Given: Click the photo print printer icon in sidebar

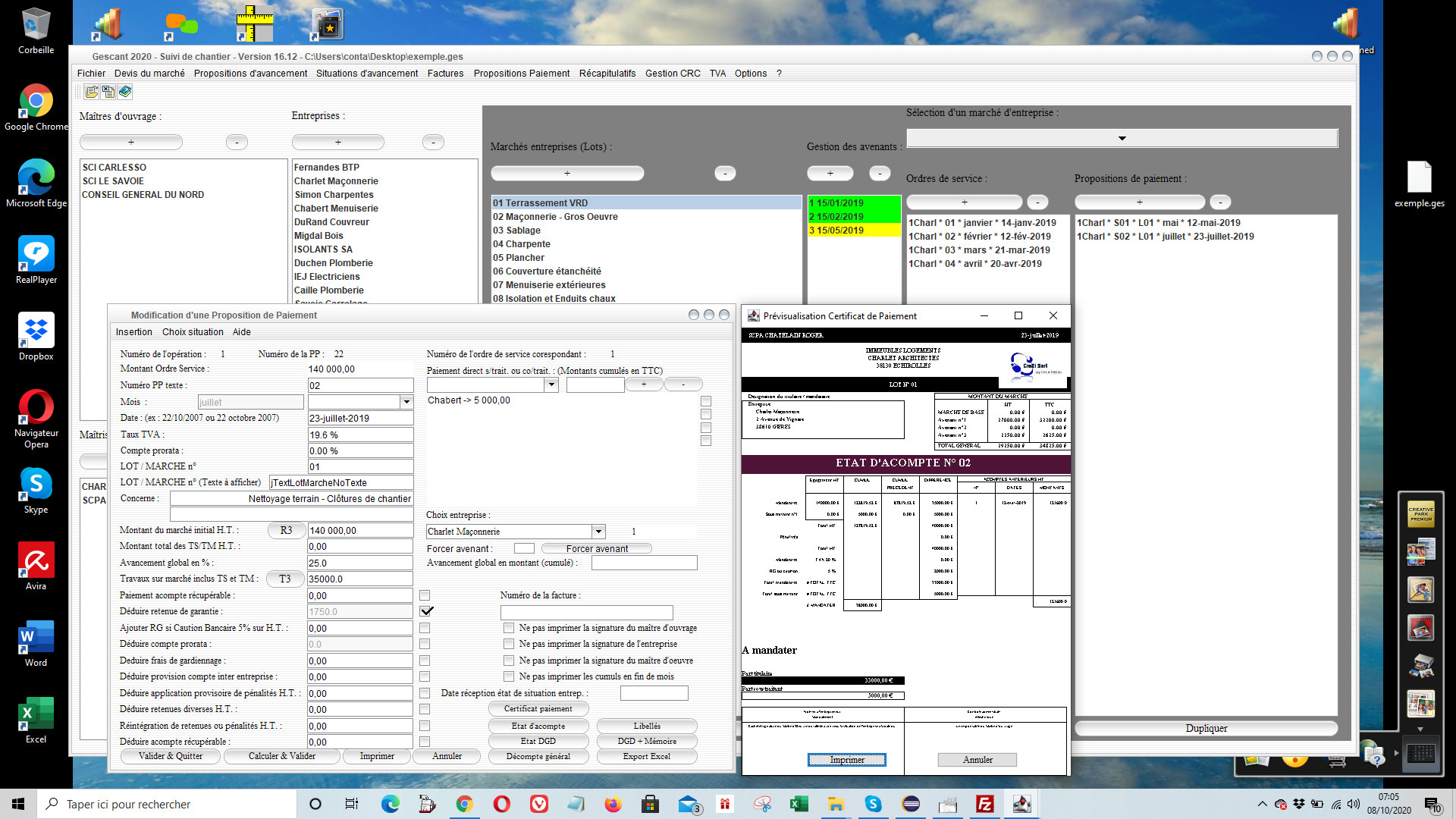Looking at the screenshot, I should (x=1420, y=666).
